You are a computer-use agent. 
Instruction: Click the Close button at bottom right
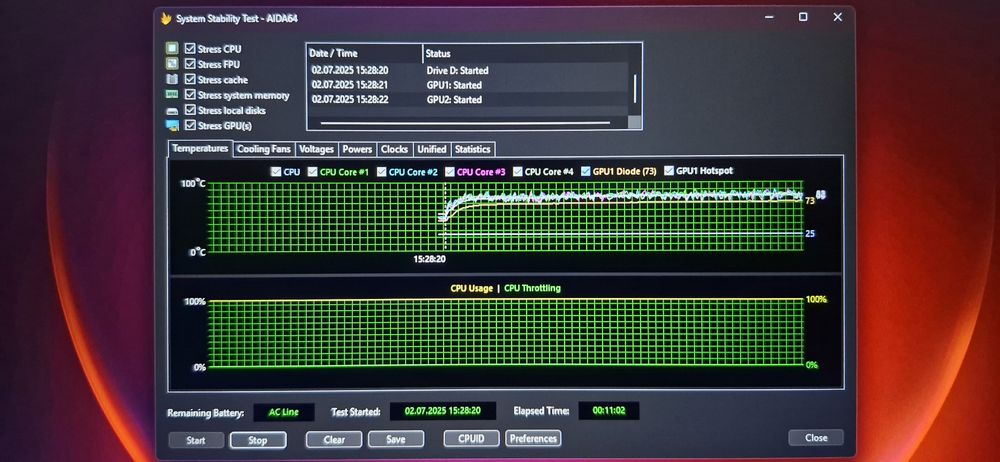point(816,438)
